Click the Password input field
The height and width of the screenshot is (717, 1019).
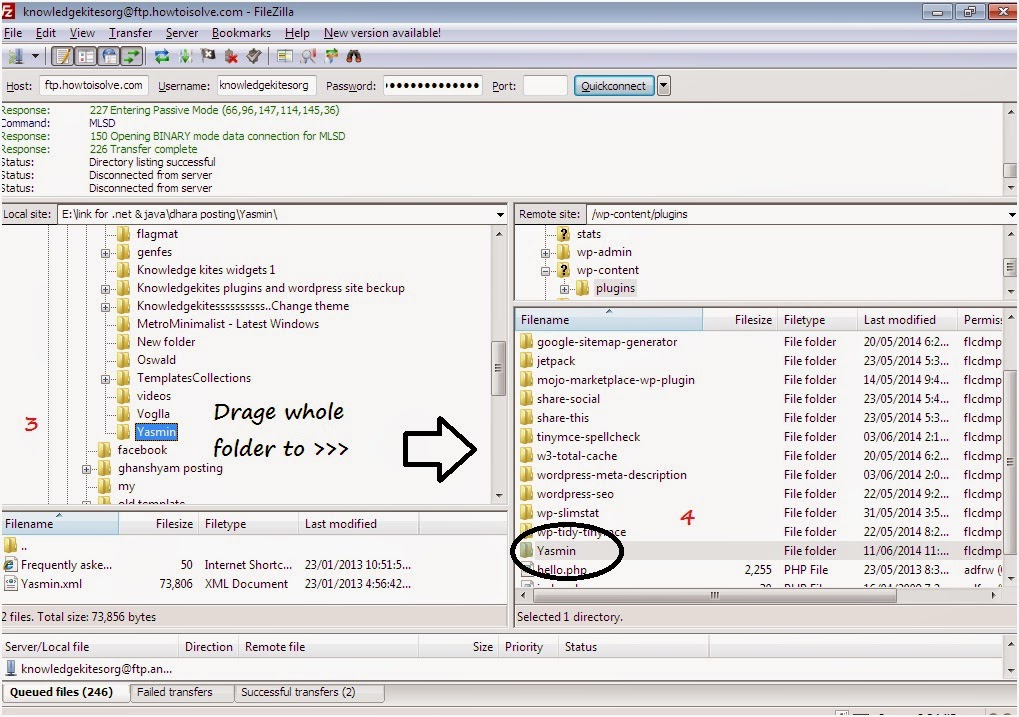tap(433, 85)
